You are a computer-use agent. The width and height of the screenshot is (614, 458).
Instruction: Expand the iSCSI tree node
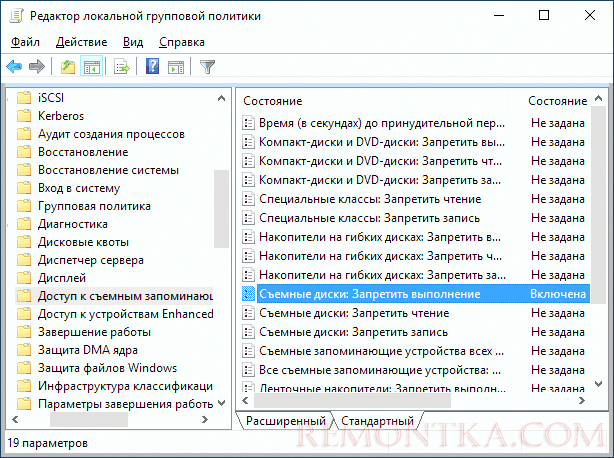point(9,98)
